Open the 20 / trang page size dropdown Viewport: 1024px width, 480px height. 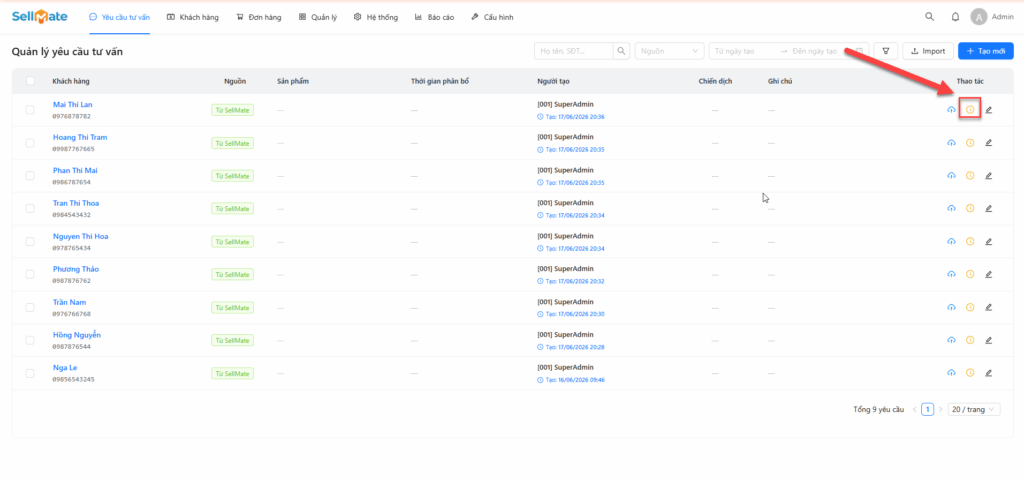tap(974, 409)
